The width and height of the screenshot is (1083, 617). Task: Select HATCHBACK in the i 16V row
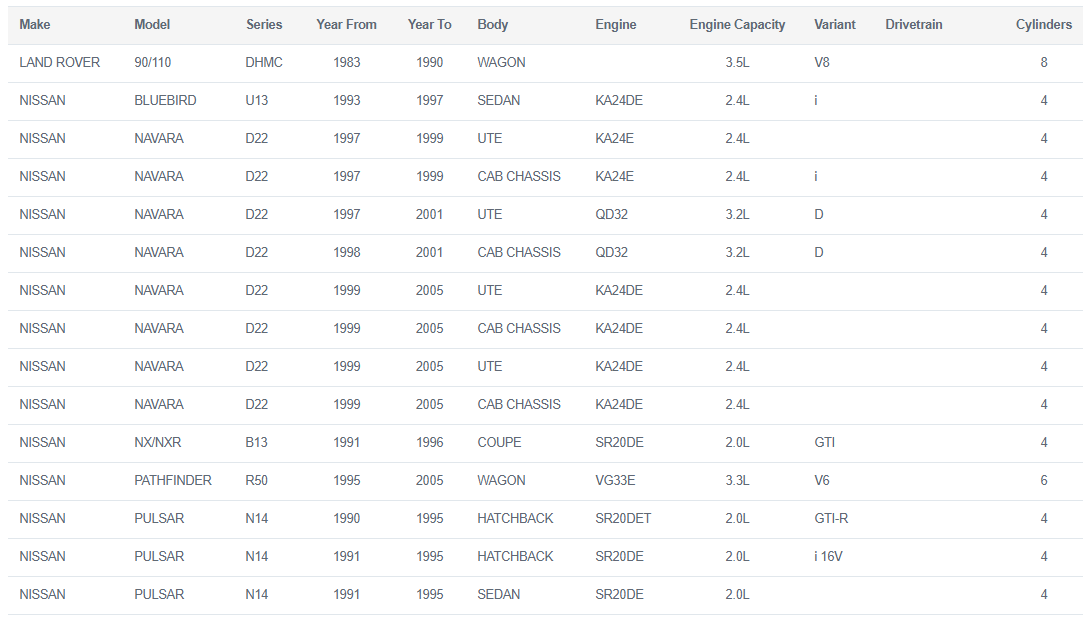click(x=515, y=556)
